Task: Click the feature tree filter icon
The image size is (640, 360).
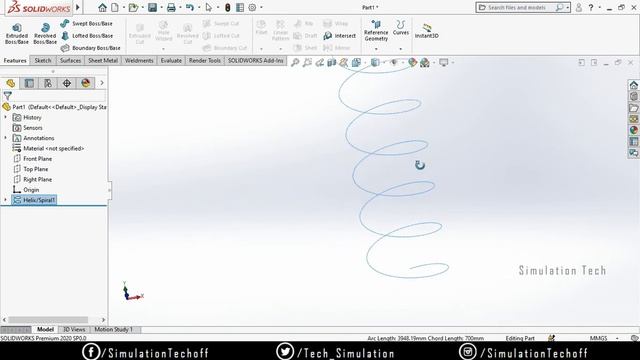Action: point(7,96)
